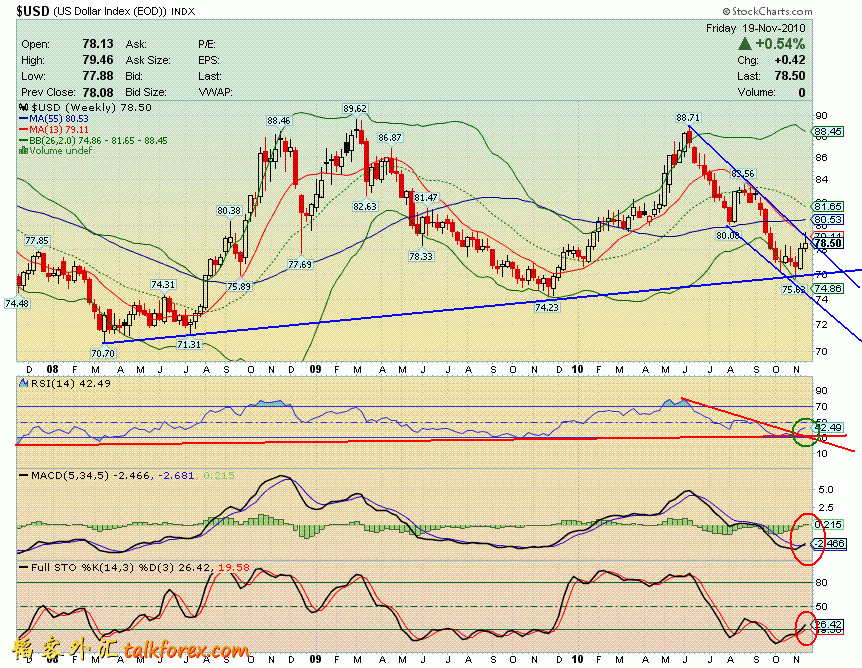Click the right-axis tag '81.65'
The image size is (862, 668).
[x=828, y=206]
